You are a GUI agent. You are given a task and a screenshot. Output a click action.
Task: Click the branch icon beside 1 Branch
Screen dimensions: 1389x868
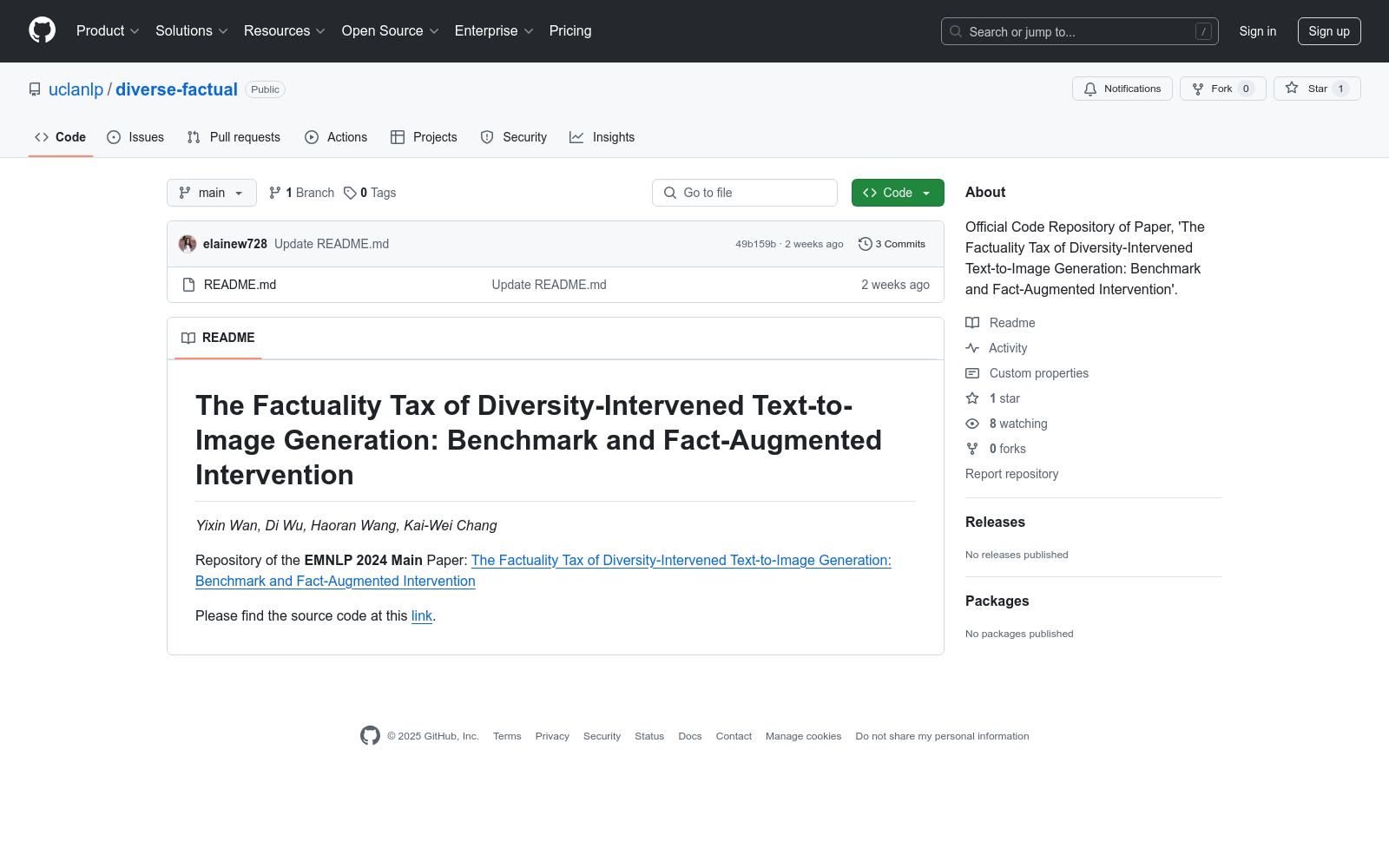pos(275,193)
